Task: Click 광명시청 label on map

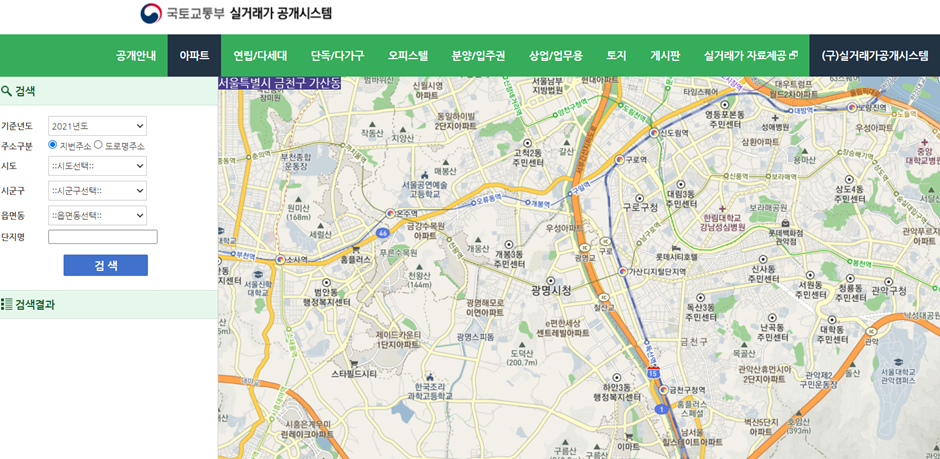Action: [552, 290]
